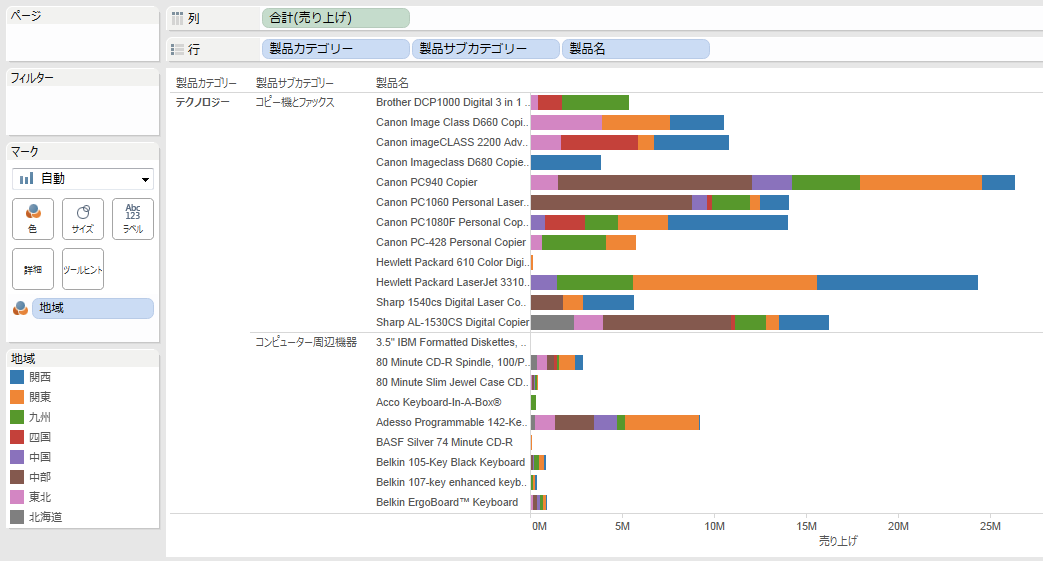Click the orange 関東 segment of HP LaserJet 3310 bar

pyautogui.click(x=725, y=281)
